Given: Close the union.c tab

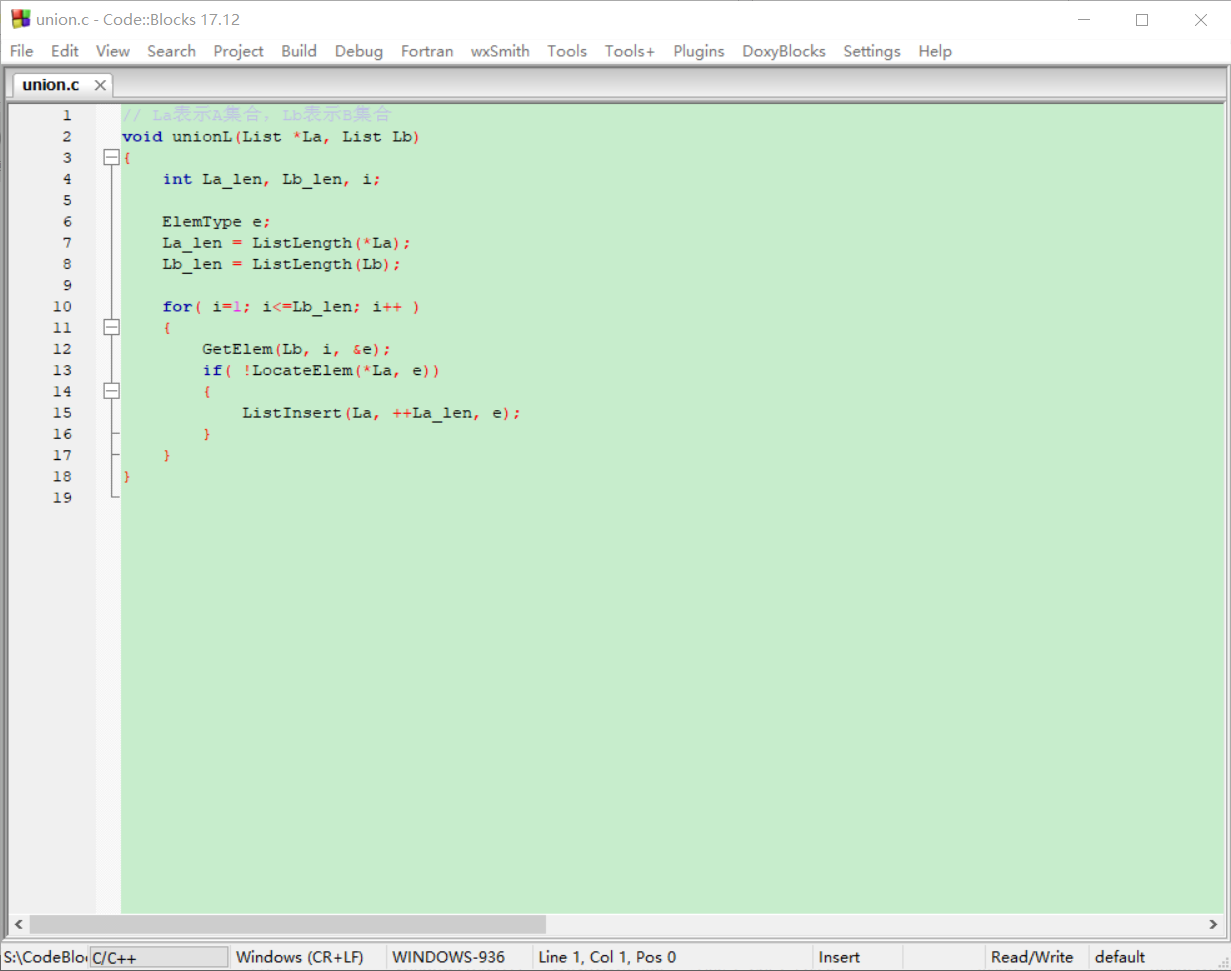Looking at the screenshot, I should [x=100, y=85].
